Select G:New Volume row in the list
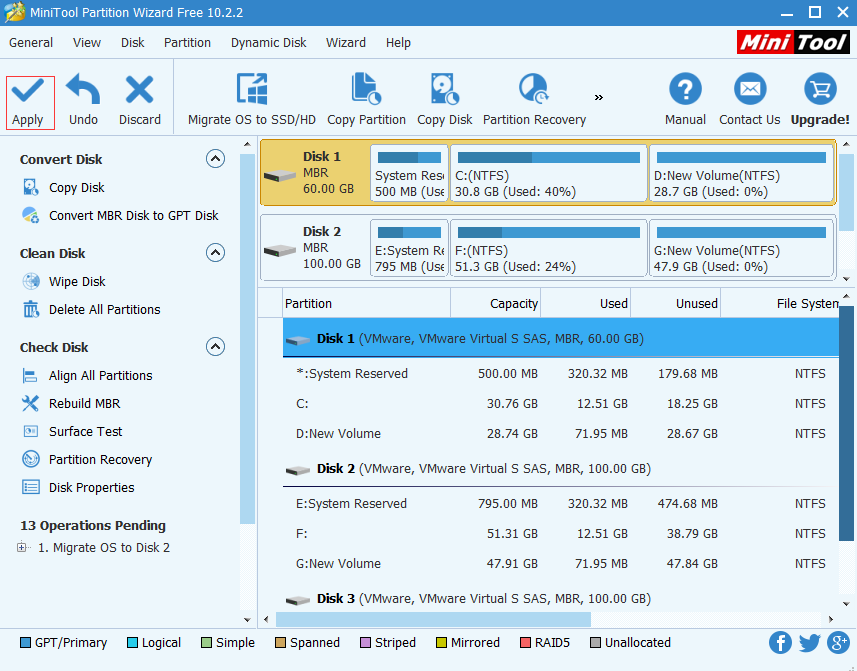Image resolution: width=857 pixels, height=671 pixels. tap(561, 564)
